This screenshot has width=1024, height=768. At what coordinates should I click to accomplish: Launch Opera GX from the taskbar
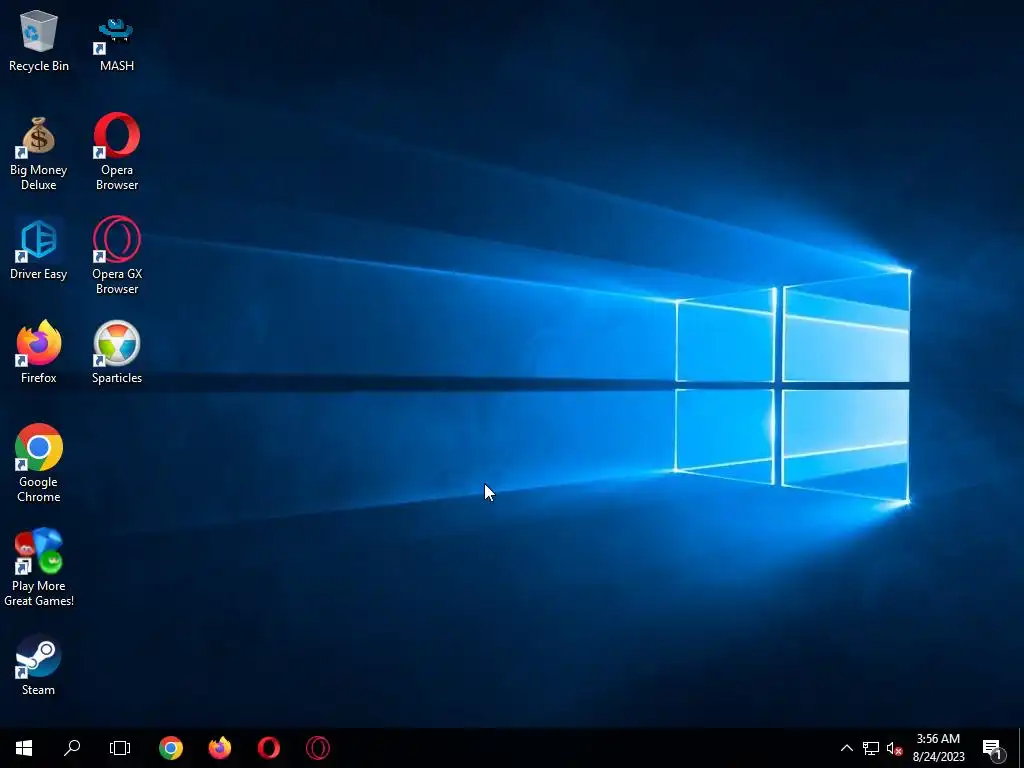click(318, 748)
